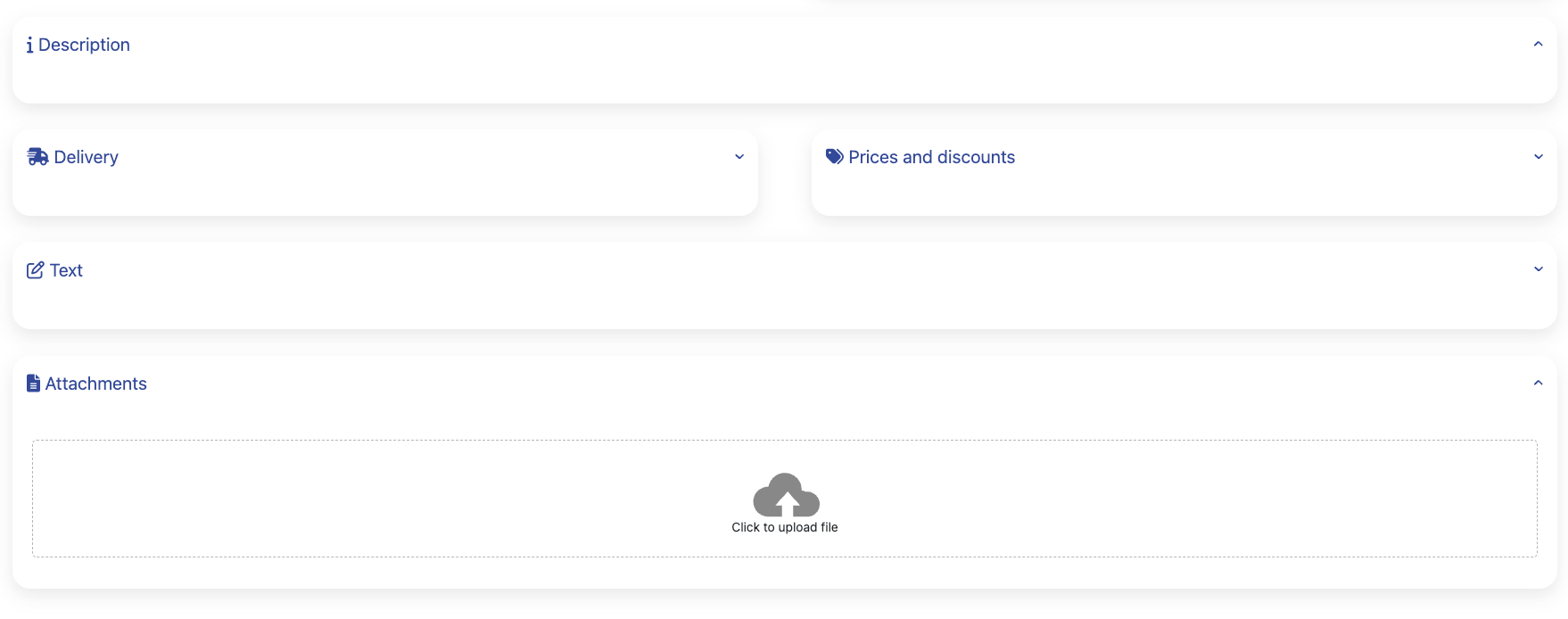Collapse the Attachments section chevron
The width and height of the screenshot is (1568, 619).
click(1538, 383)
